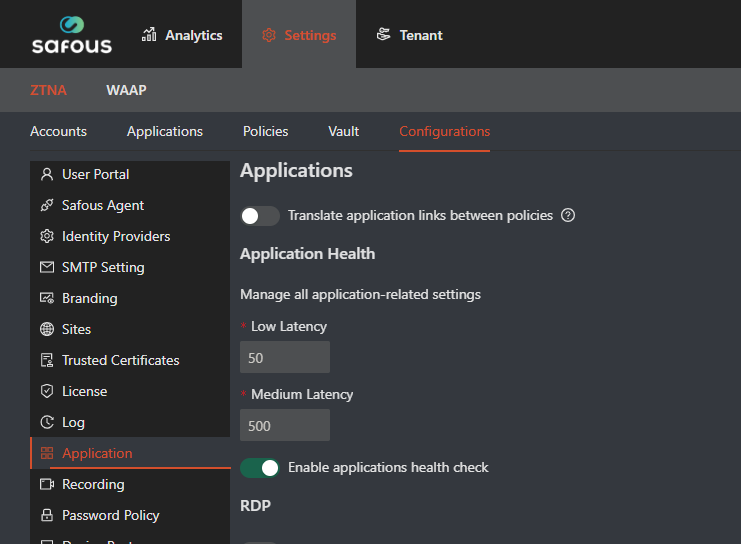The height and width of the screenshot is (544, 741).
Task: Enable Translate application links between policies
Action: 260,216
